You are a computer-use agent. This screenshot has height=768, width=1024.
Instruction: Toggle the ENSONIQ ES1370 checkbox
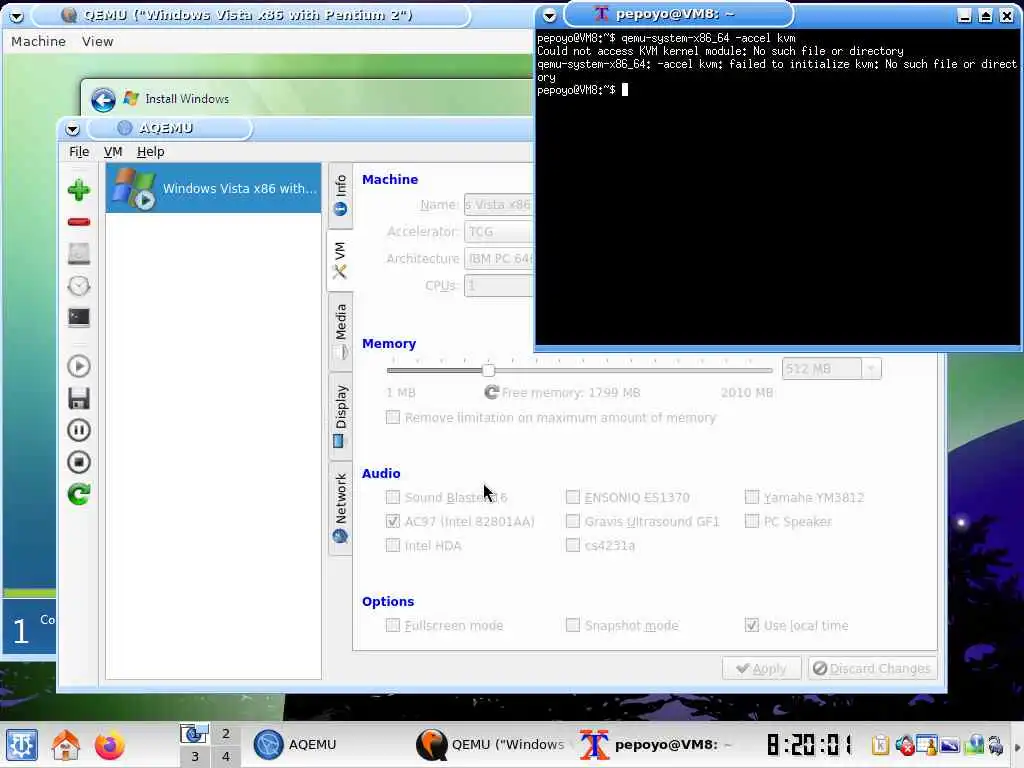point(573,497)
